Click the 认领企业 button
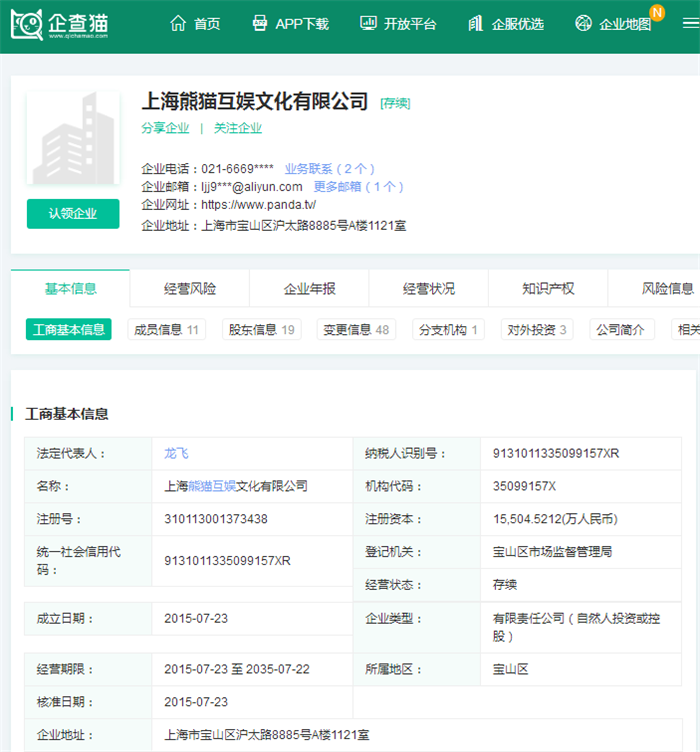 (73, 213)
